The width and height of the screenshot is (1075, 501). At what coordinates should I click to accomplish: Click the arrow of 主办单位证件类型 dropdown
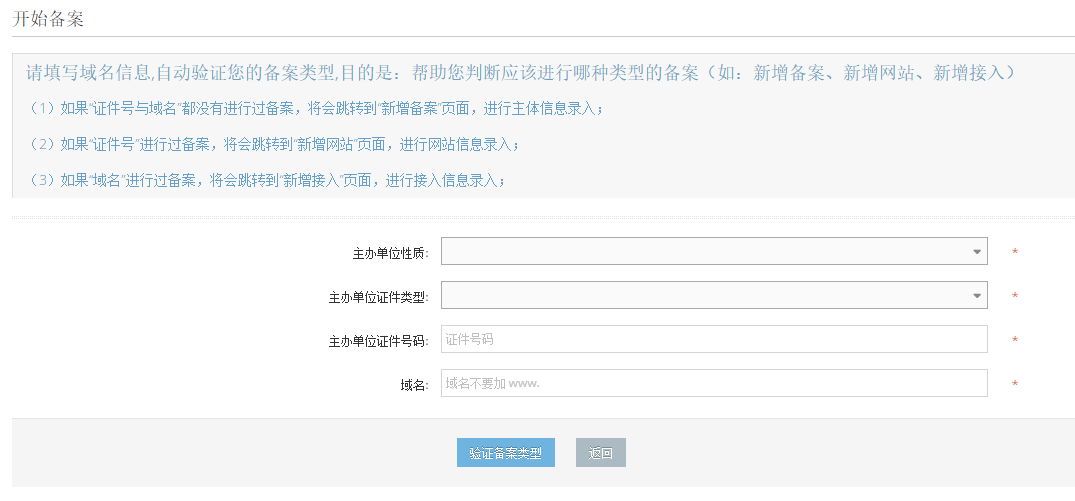tap(977, 296)
